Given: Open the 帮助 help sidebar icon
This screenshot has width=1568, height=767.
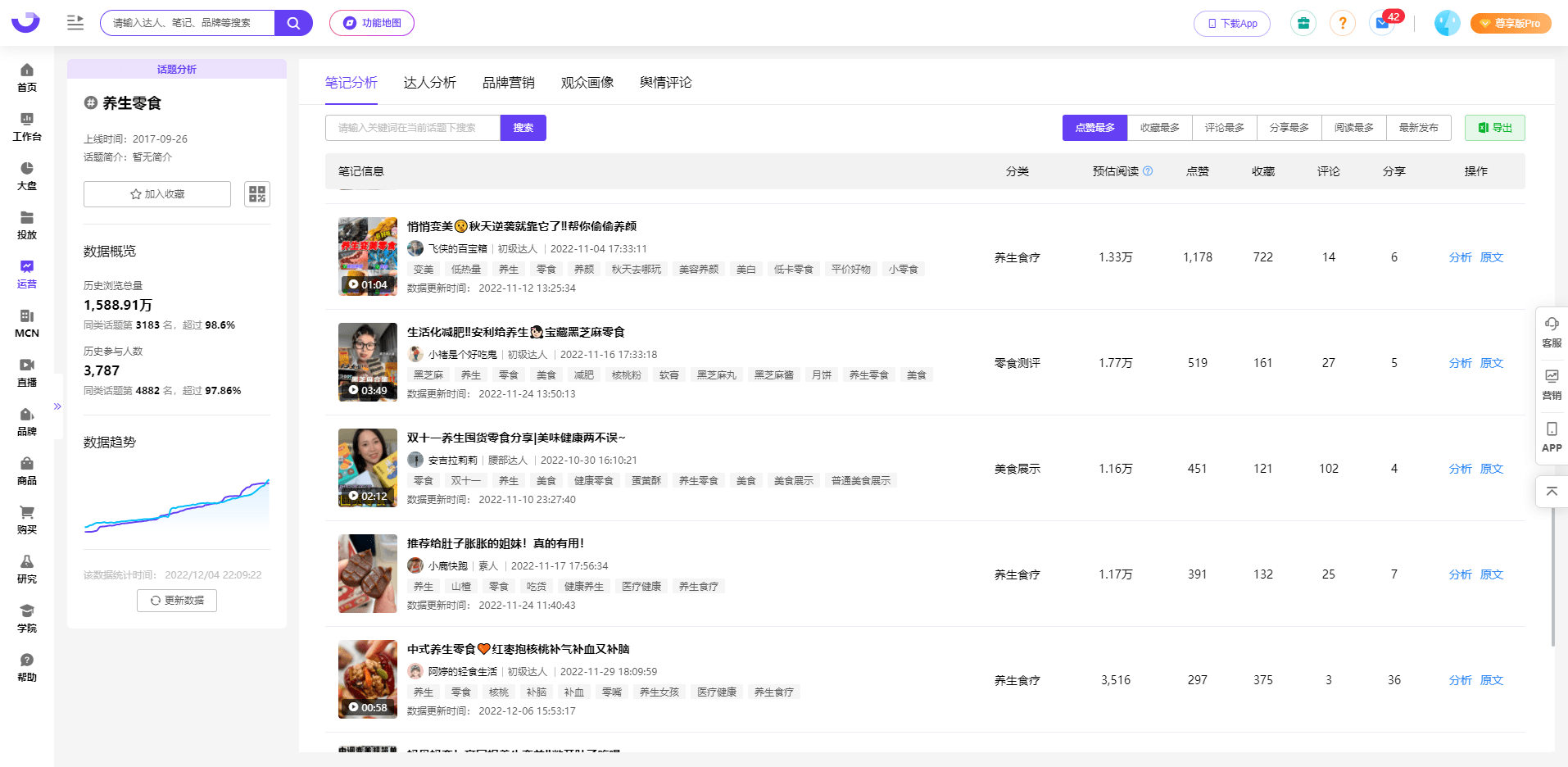Looking at the screenshot, I should pos(27,668).
